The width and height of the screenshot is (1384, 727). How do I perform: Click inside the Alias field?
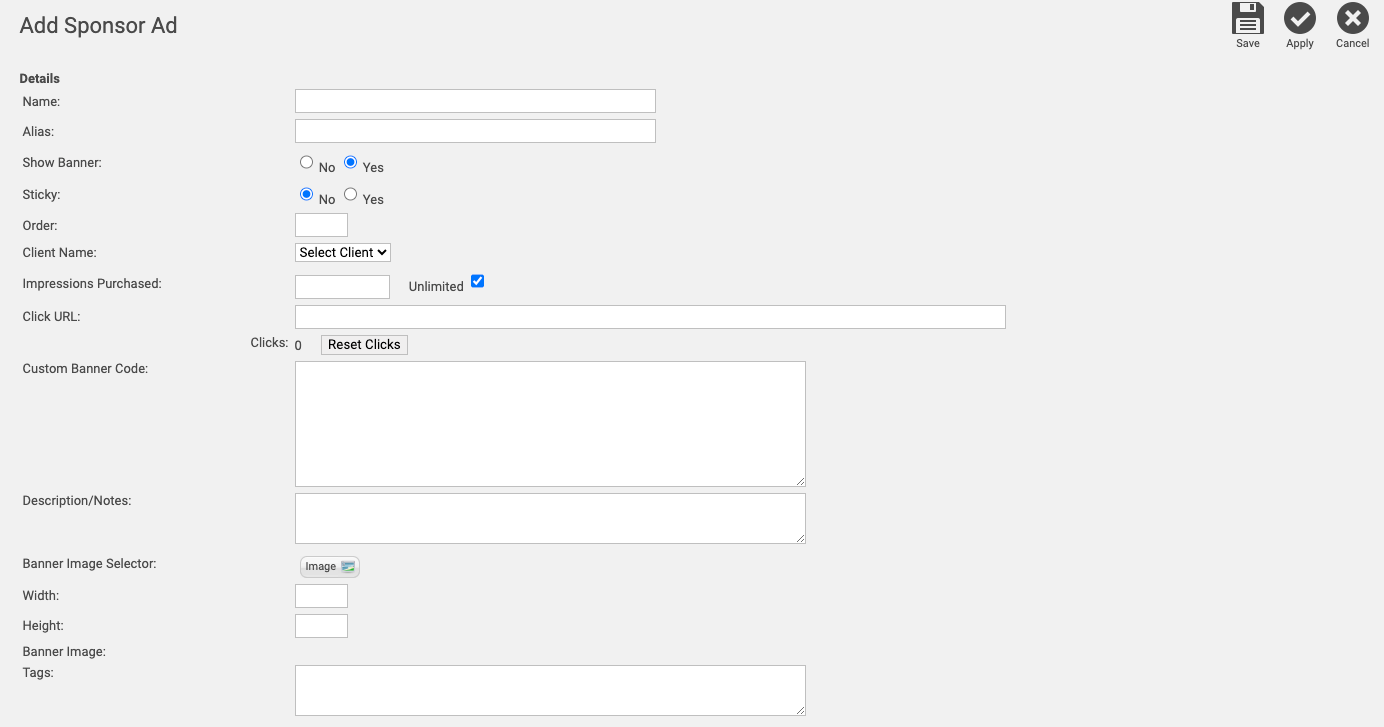(474, 130)
